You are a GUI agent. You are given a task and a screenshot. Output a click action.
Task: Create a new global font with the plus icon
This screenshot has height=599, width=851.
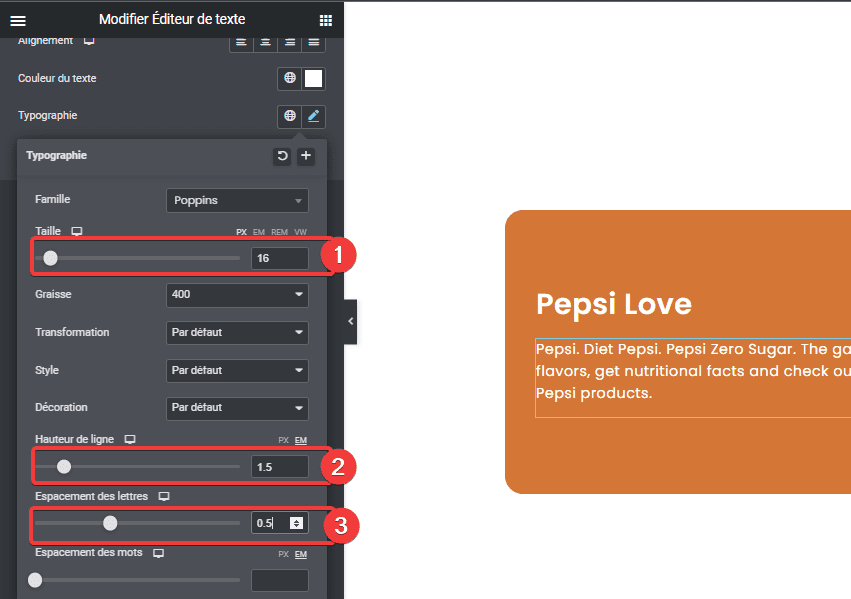click(306, 156)
